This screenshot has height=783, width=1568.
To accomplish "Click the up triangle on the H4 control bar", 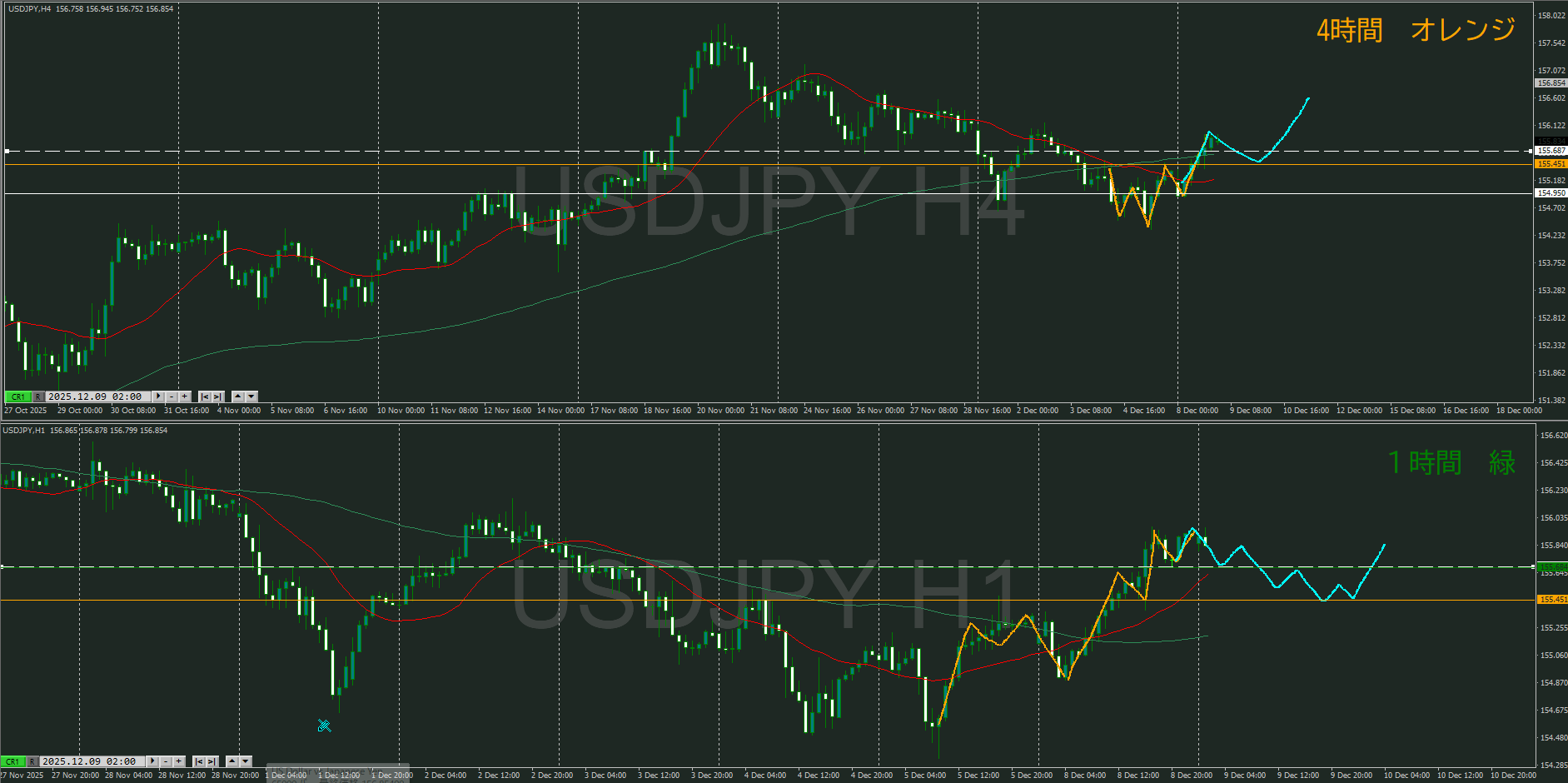I will (238, 396).
